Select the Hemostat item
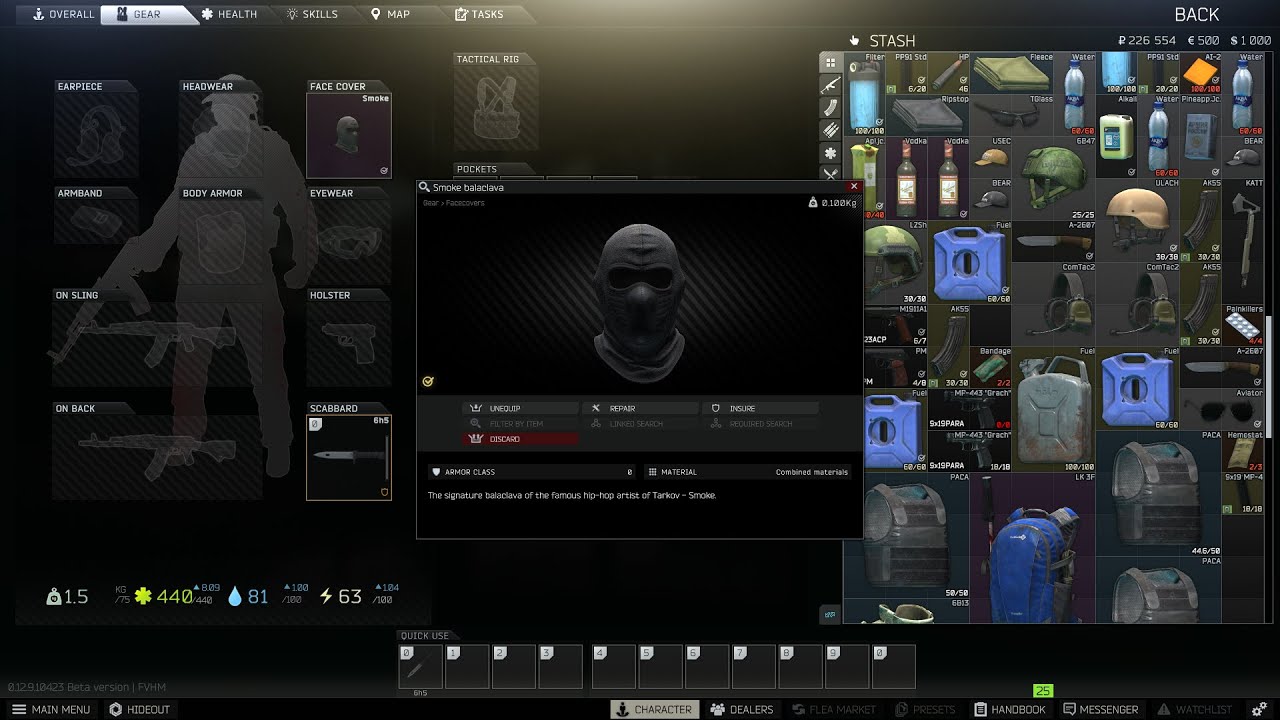This screenshot has width=1280, height=720. click(x=1243, y=451)
